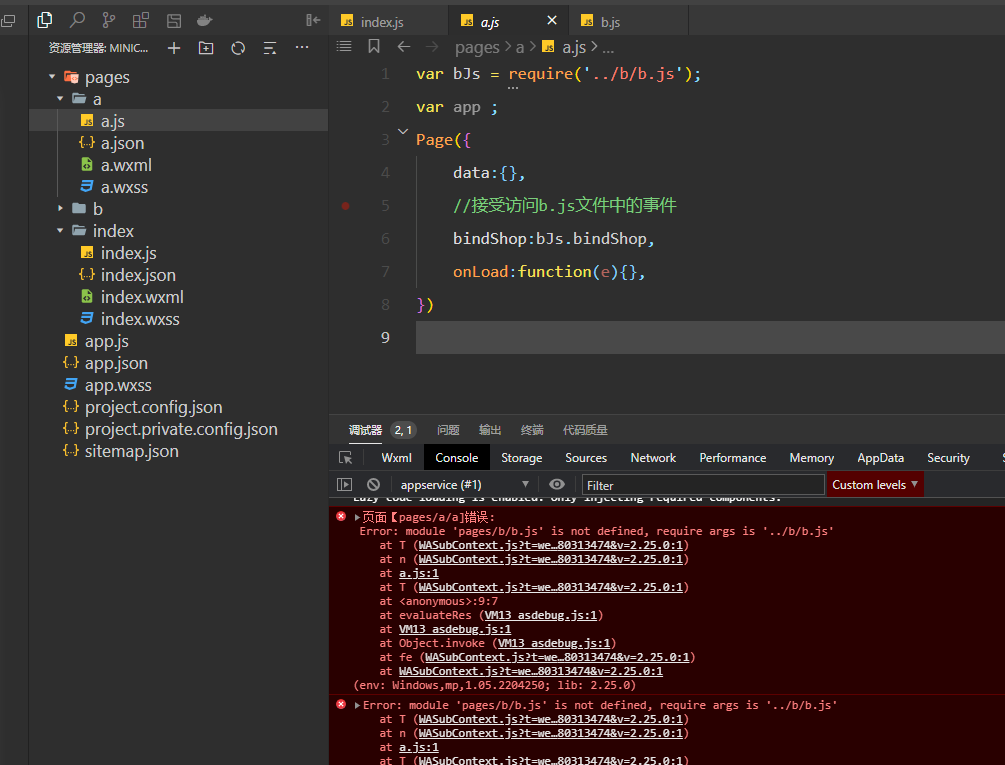
Task: Open the Security devtools tab
Action: [948, 458]
